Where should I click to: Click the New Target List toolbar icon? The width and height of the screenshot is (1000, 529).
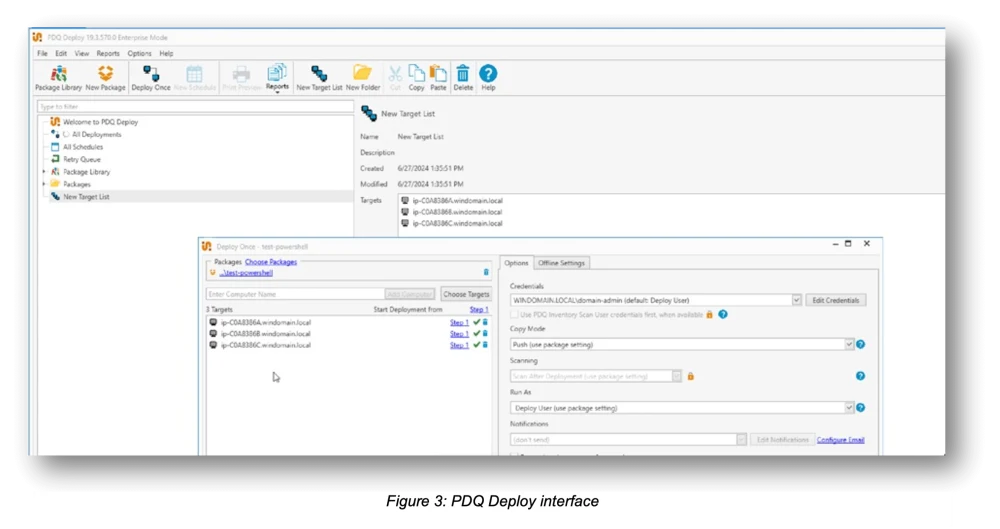point(319,78)
